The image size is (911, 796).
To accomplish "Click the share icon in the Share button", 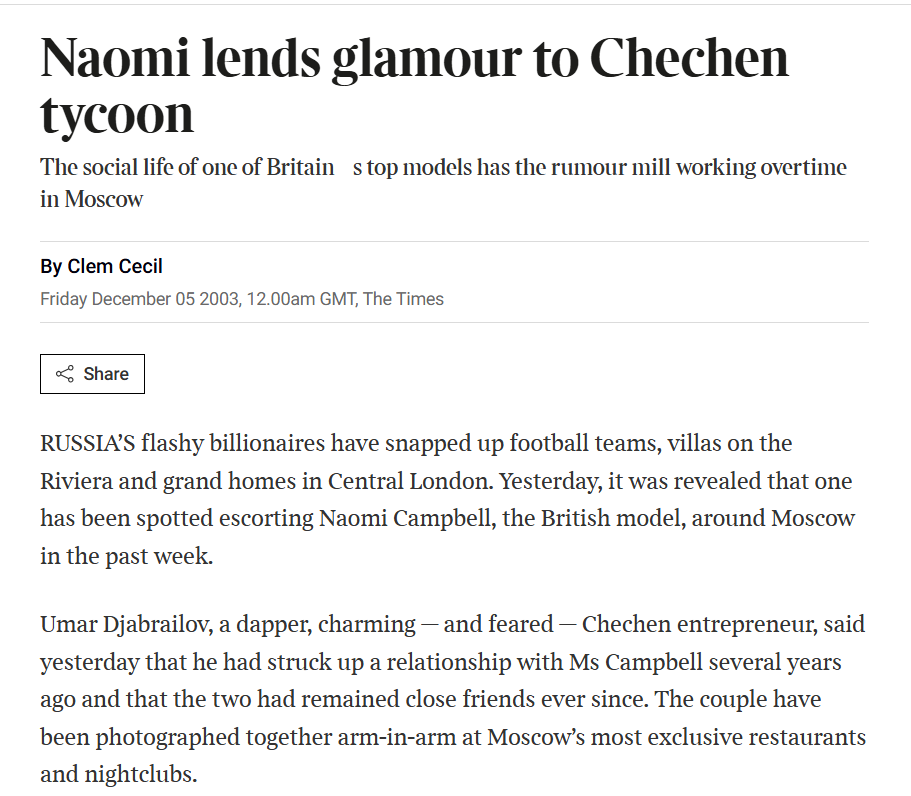I will 65,374.
